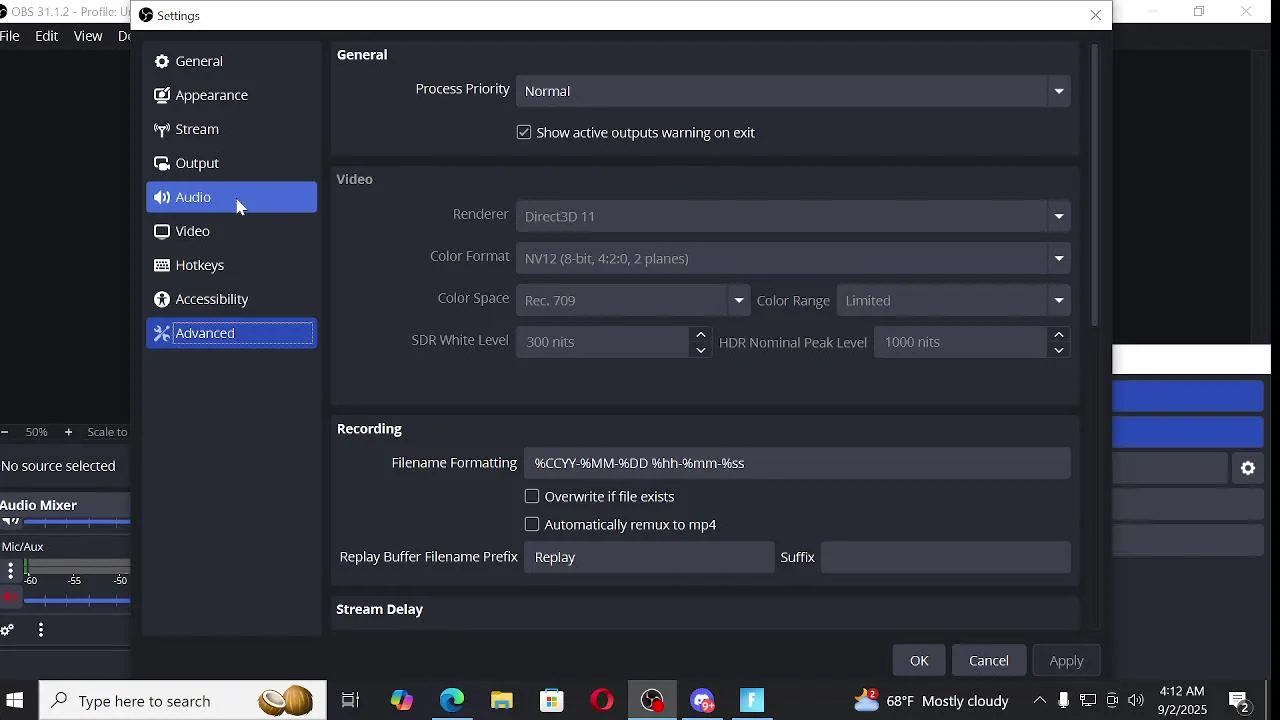
Task: Decrease HDR Nominal Peak Level with down arrow
Action: click(x=1058, y=350)
